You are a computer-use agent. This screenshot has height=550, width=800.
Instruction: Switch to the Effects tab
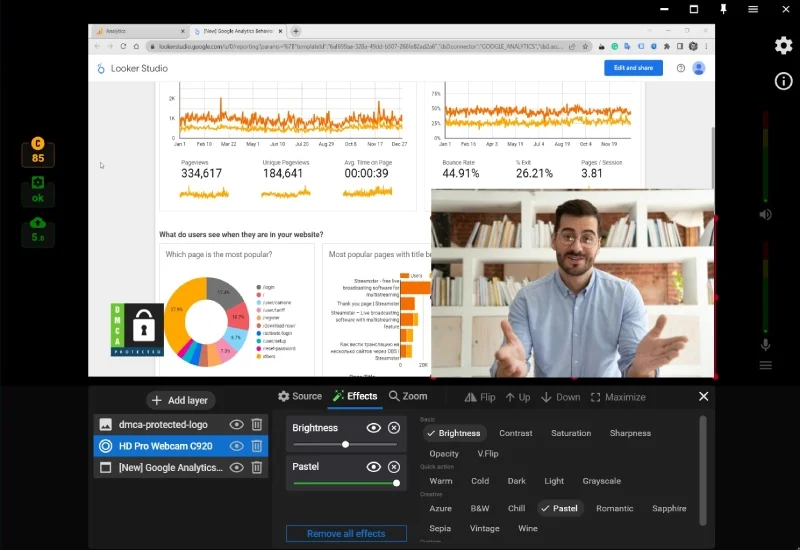point(355,396)
